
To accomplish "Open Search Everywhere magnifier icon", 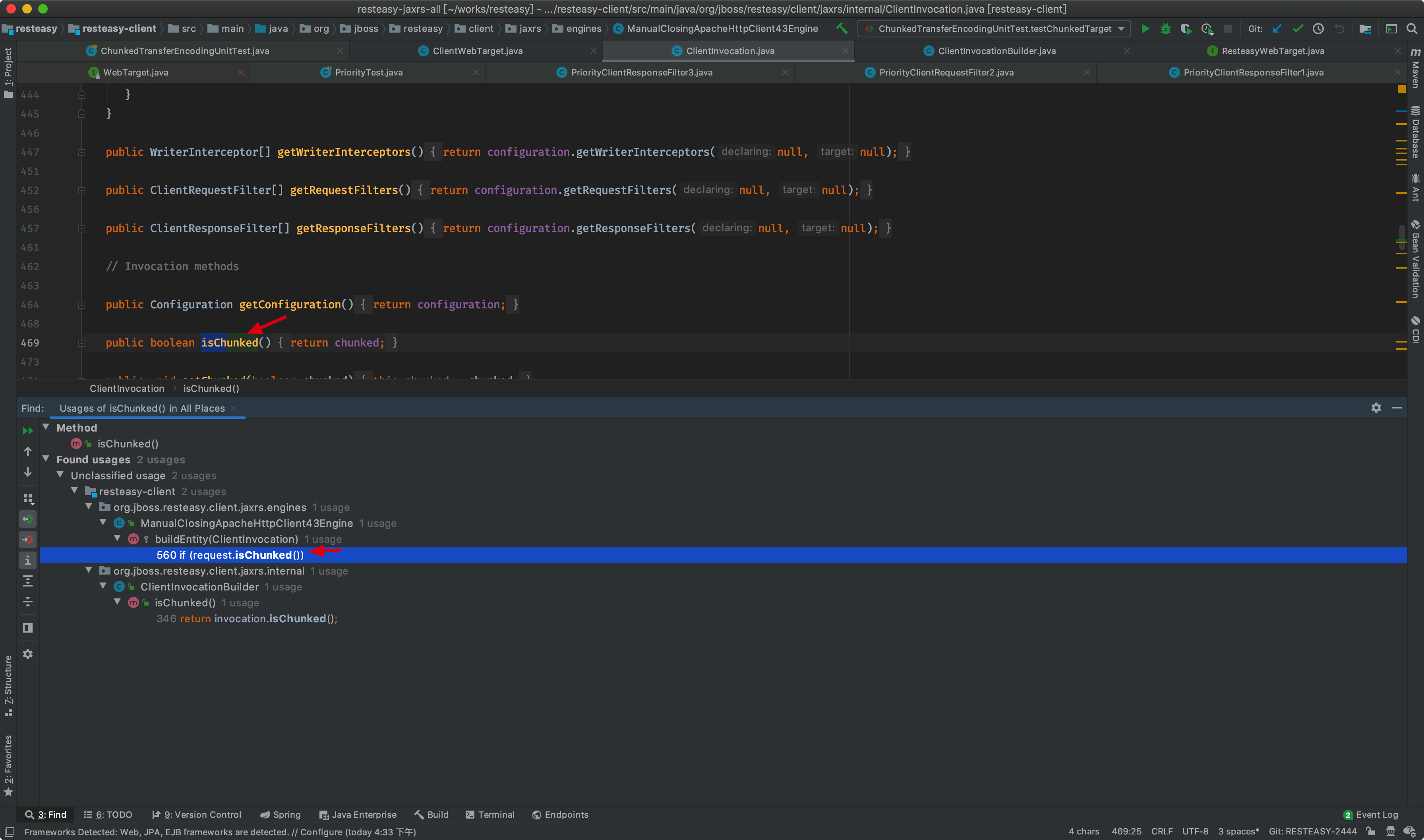I will [1412, 29].
